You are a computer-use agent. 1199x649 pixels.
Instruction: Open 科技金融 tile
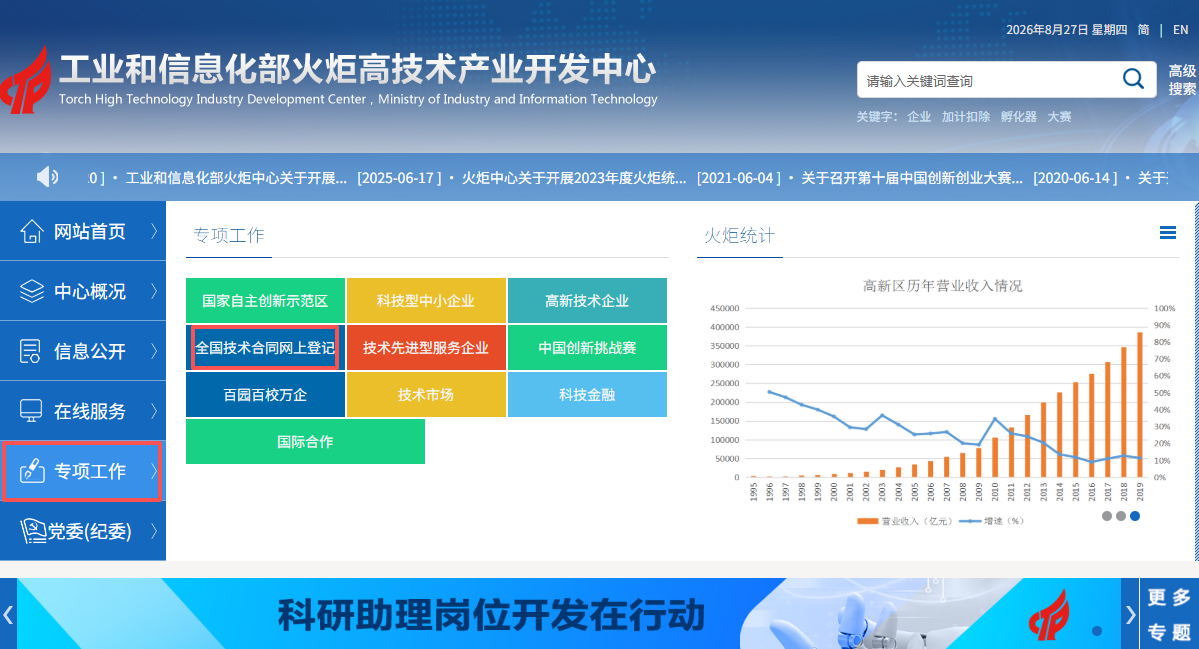click(x=587, y=394)
